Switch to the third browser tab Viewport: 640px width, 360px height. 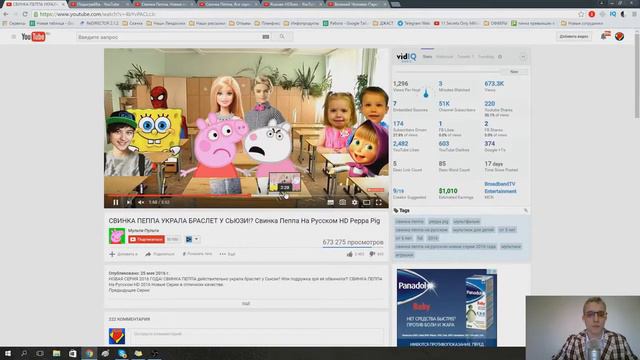click(163, 4)
